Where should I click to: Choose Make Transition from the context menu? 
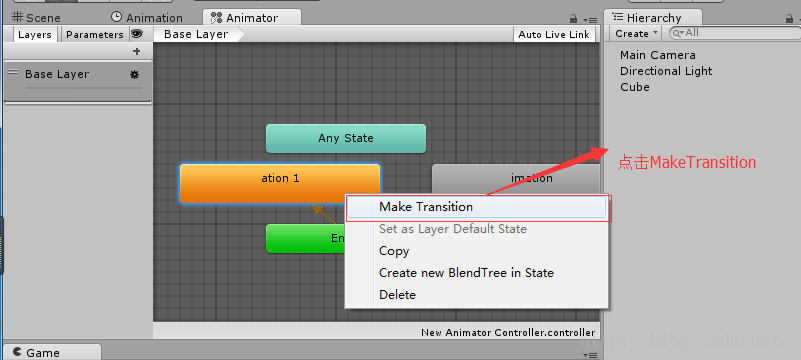point(477,207)
